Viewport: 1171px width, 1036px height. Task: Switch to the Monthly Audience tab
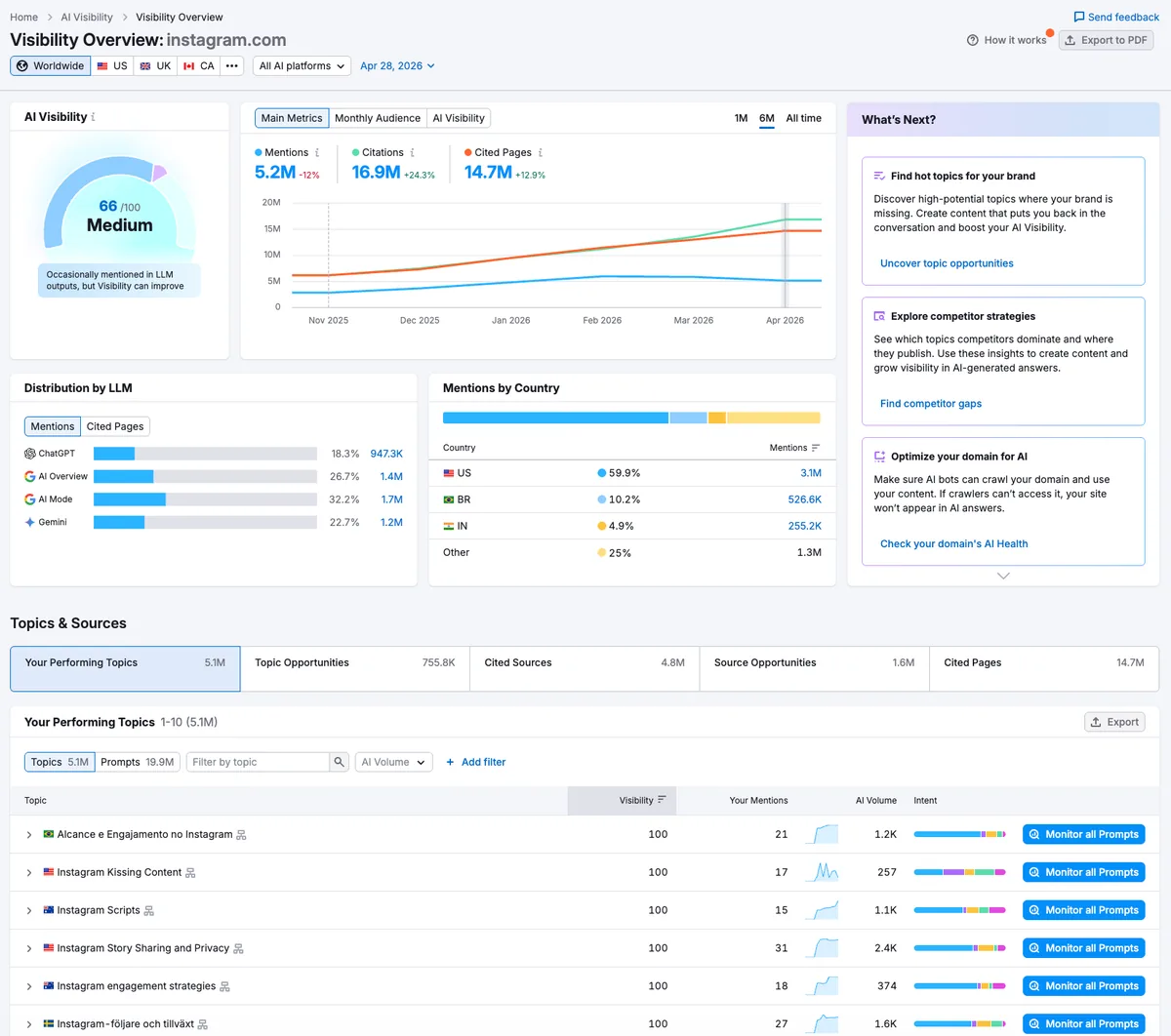pos(378,118)
